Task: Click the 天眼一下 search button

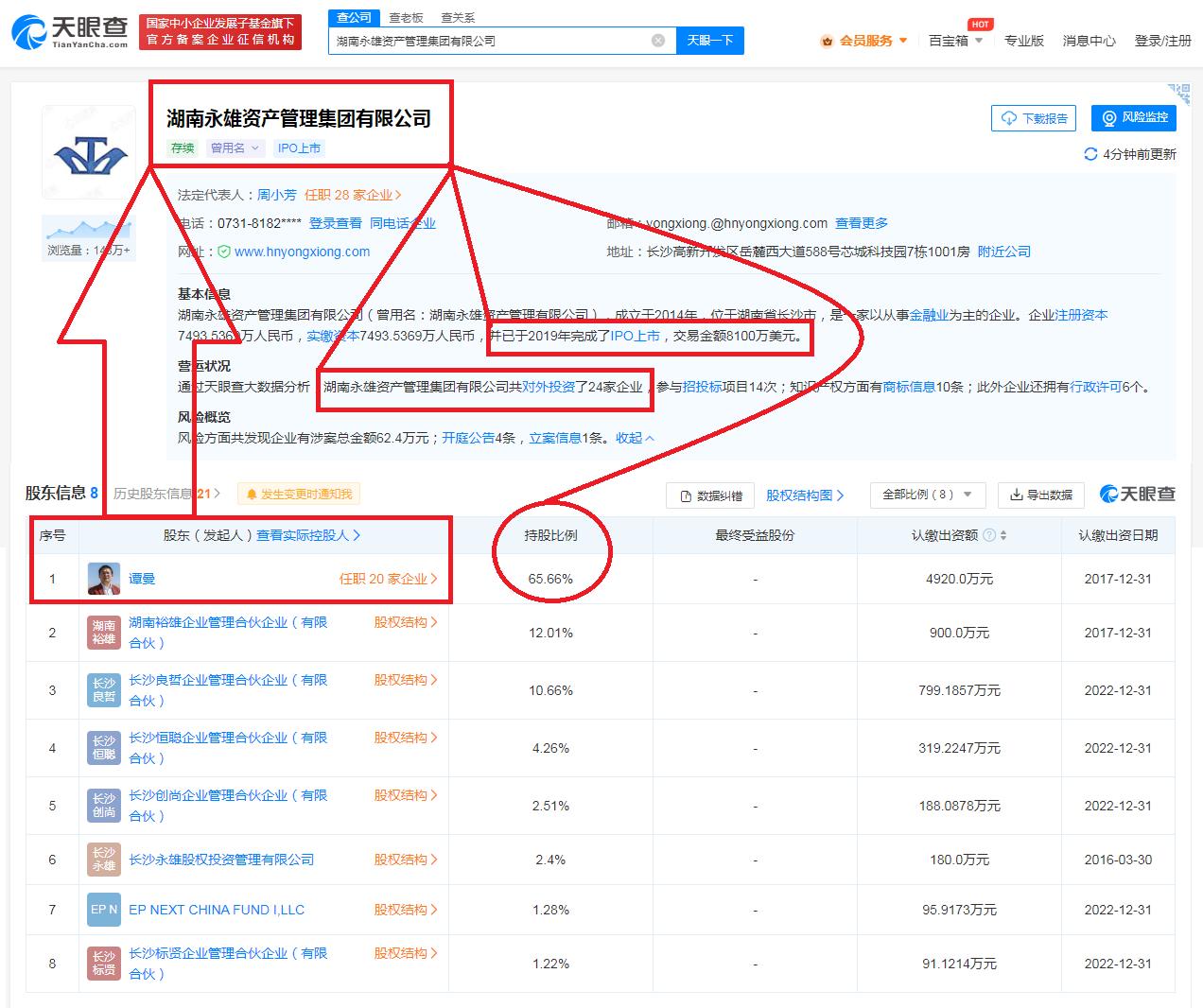Action: (709, 41)
